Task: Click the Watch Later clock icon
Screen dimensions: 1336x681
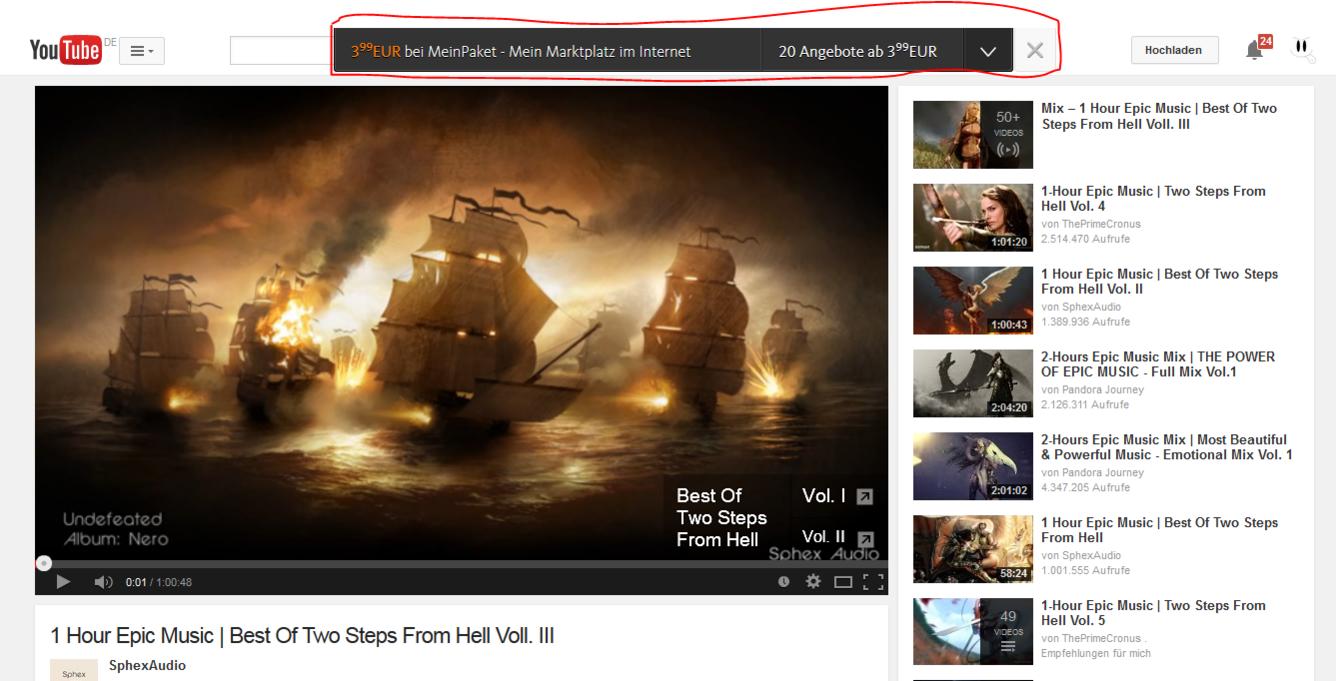Action: 783,582
